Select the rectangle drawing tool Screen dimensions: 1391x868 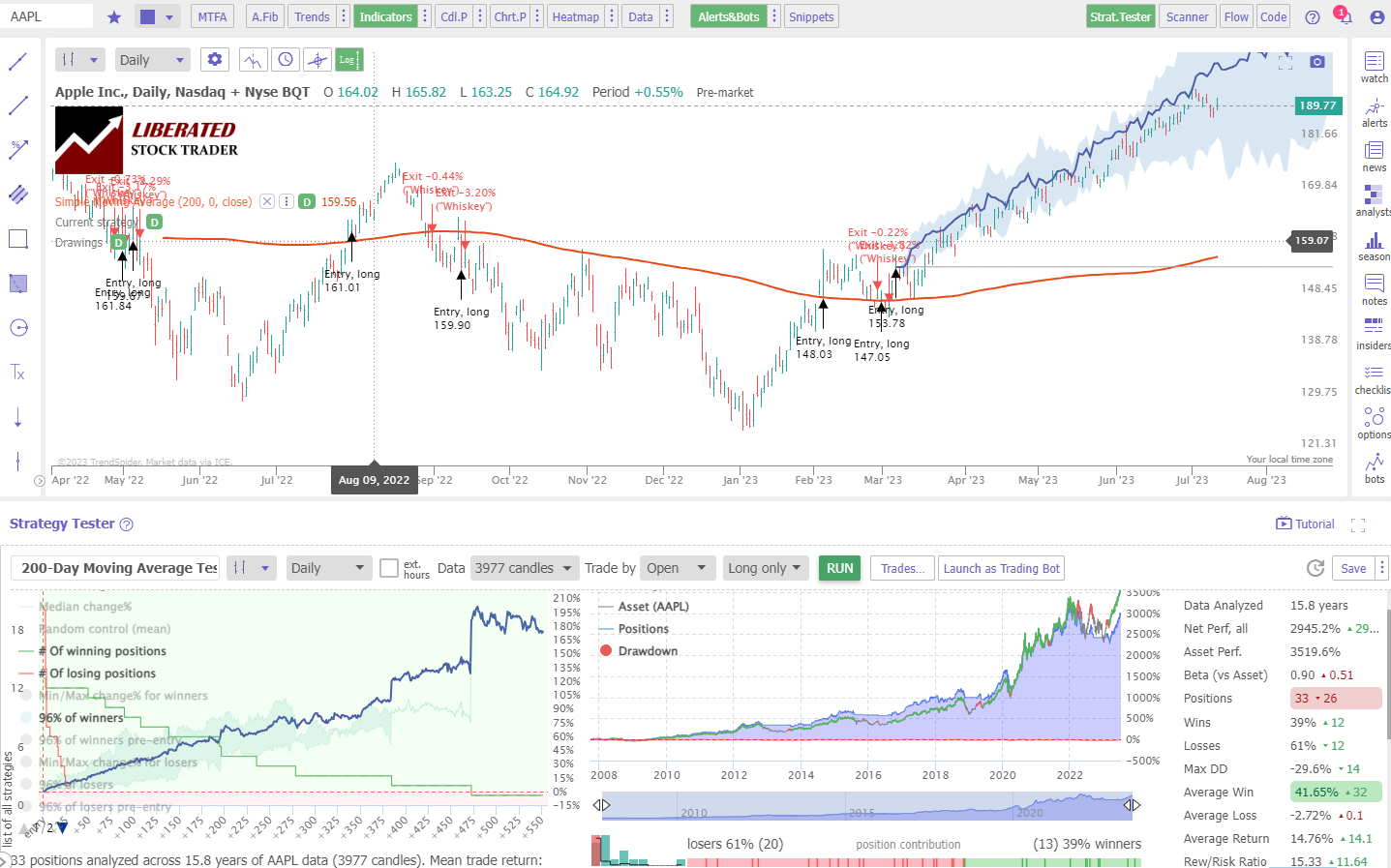(x=18, y=238)
